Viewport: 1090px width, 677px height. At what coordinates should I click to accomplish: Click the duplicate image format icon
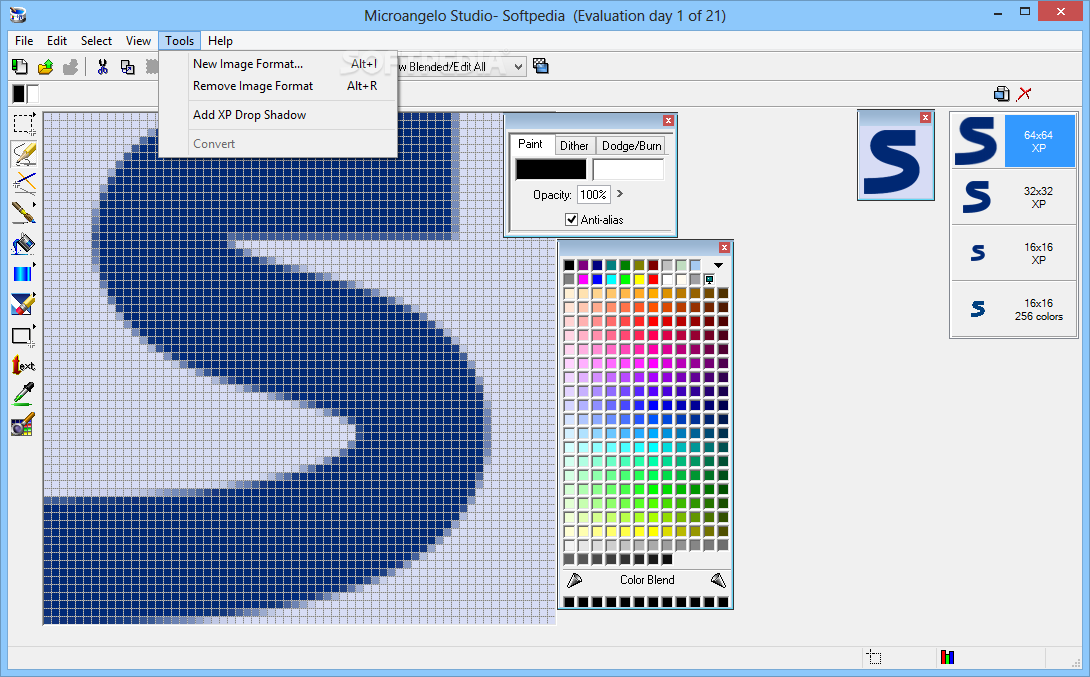tap(1002, 94)
